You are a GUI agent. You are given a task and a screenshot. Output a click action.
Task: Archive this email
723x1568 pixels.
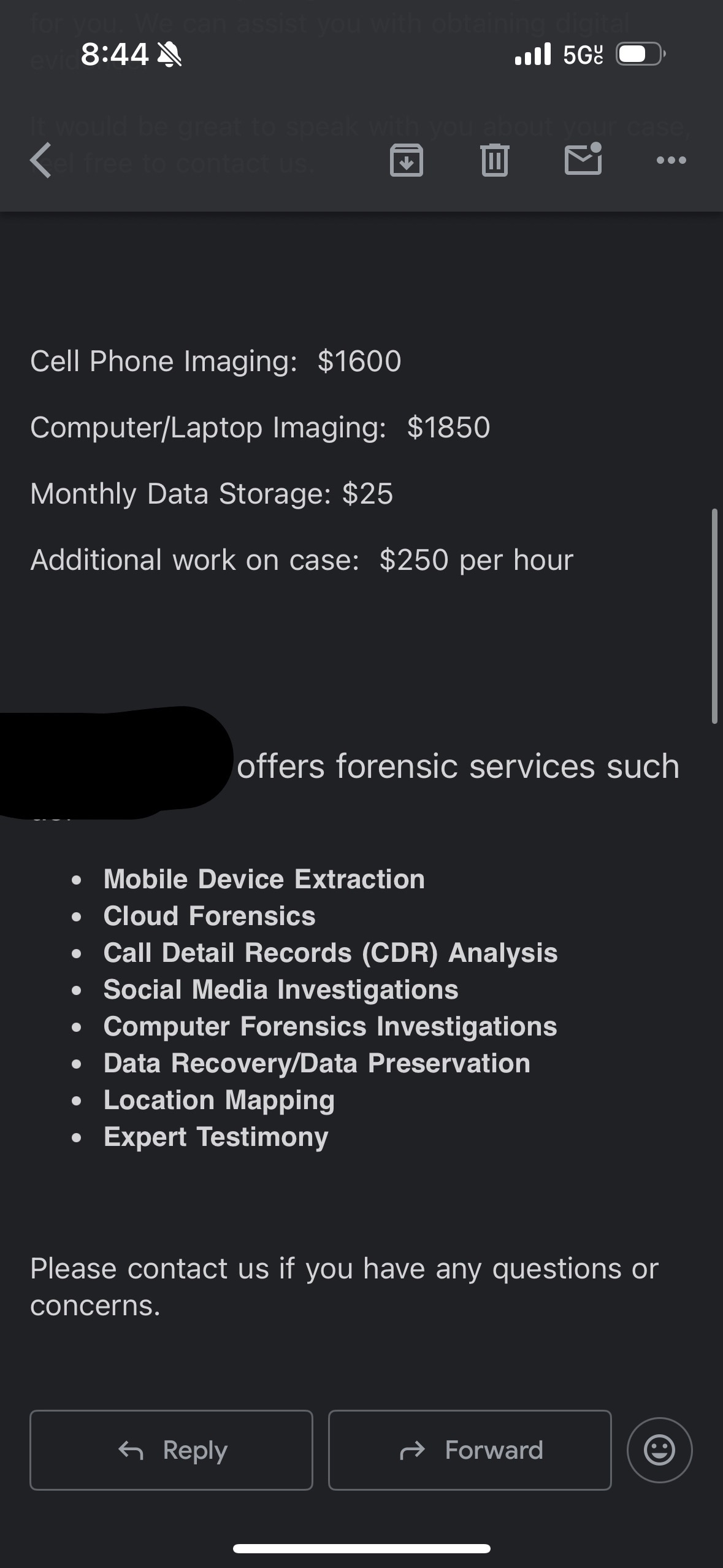point(406,161)
